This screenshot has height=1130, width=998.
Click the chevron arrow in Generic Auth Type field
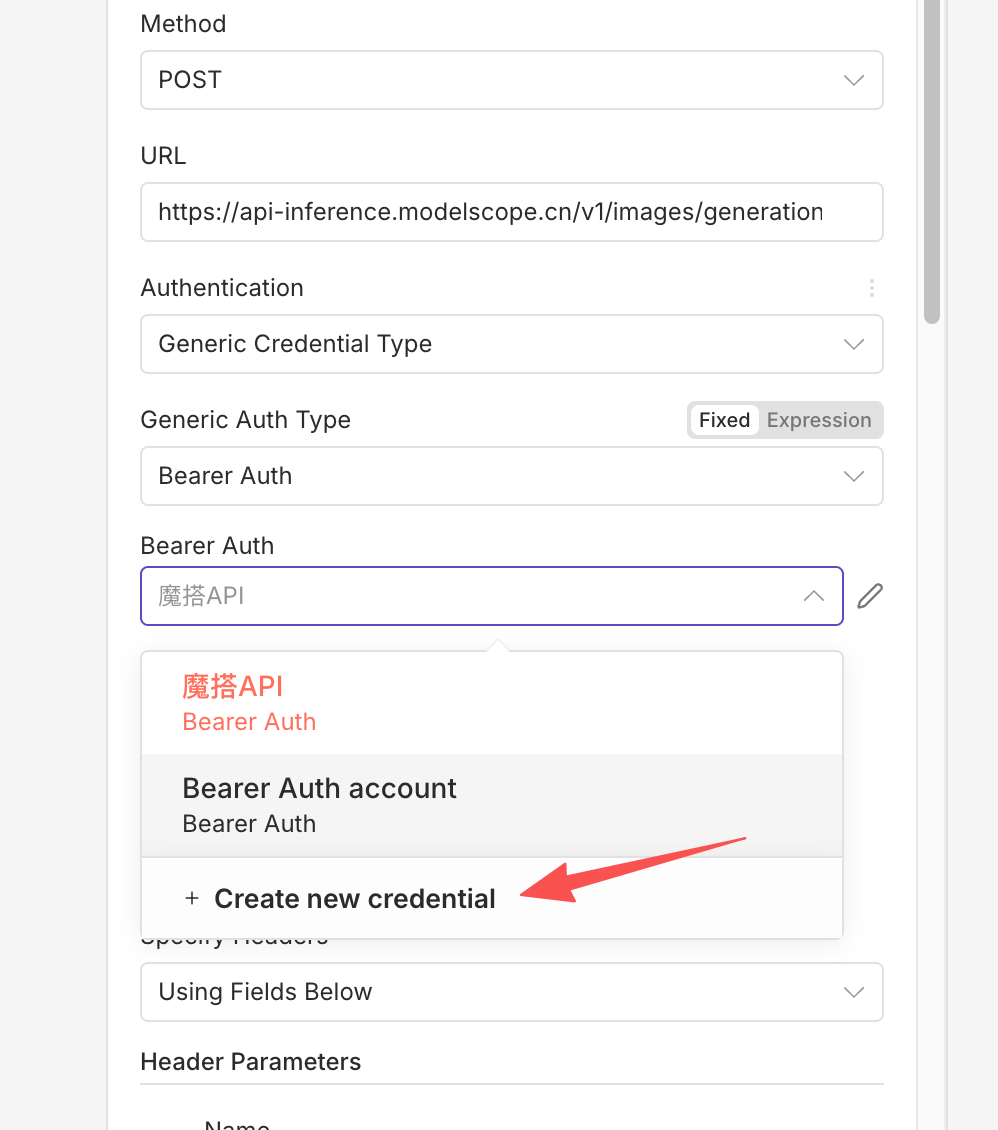[x=853, y=476]
